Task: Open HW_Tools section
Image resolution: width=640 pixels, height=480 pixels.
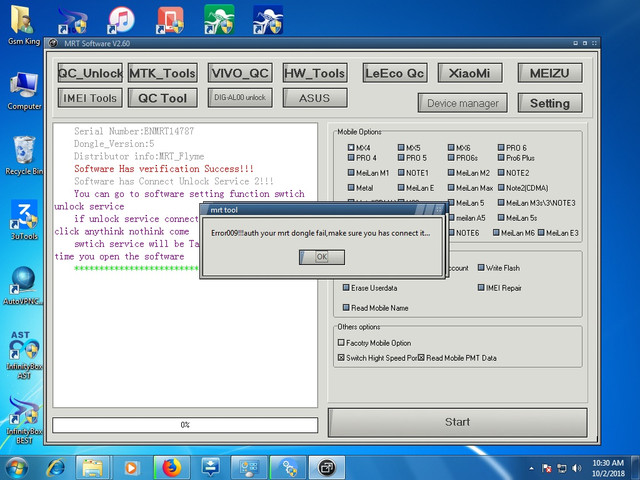Action: [x=315, y=73]
